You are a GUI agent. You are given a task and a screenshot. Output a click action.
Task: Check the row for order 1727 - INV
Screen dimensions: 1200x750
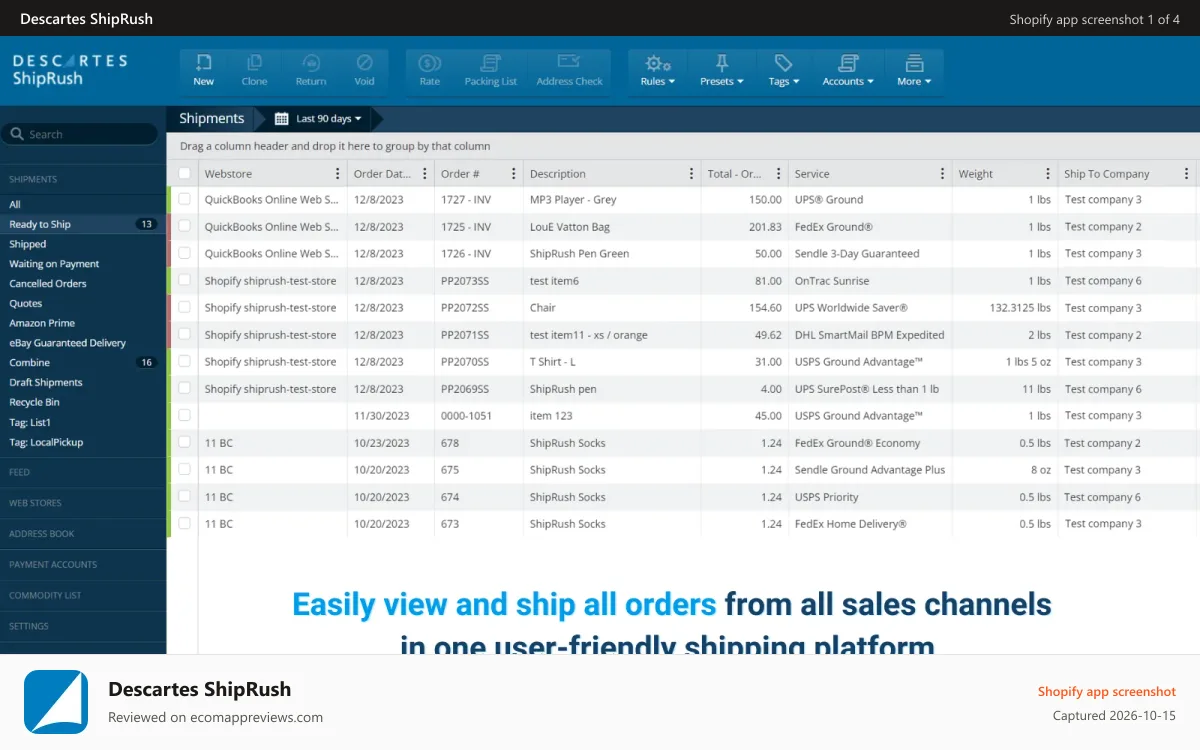click(x=184, y=199)
